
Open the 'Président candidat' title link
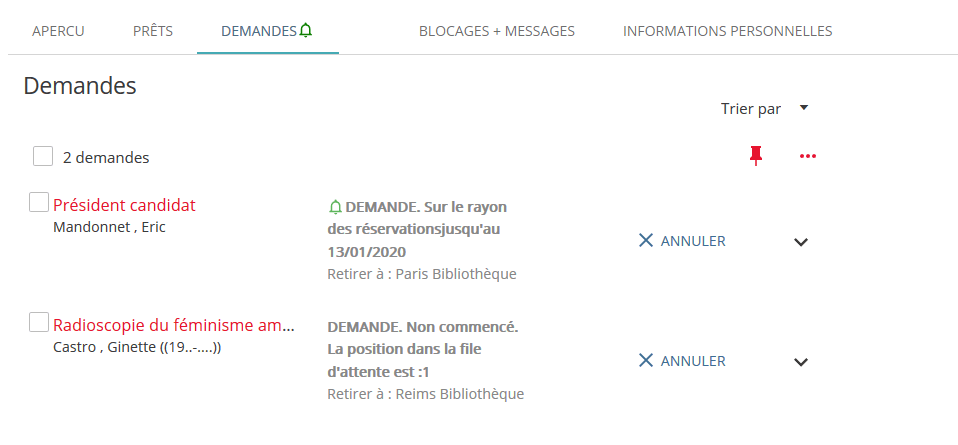(x=124, y=205)
